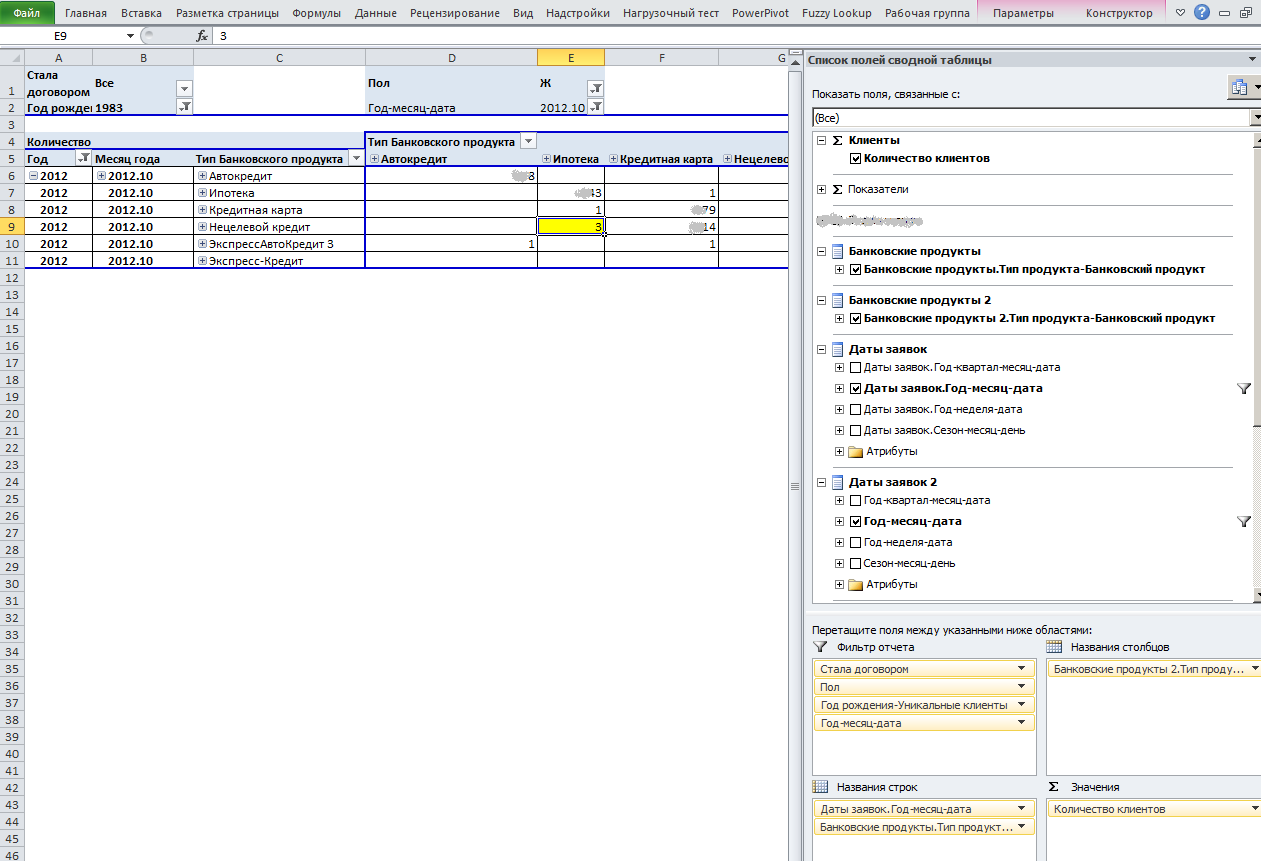Viewport: 1261px width, 861px height.
Task: Uncheck the Количество клиентов checkbox
Action: [855, 158]
